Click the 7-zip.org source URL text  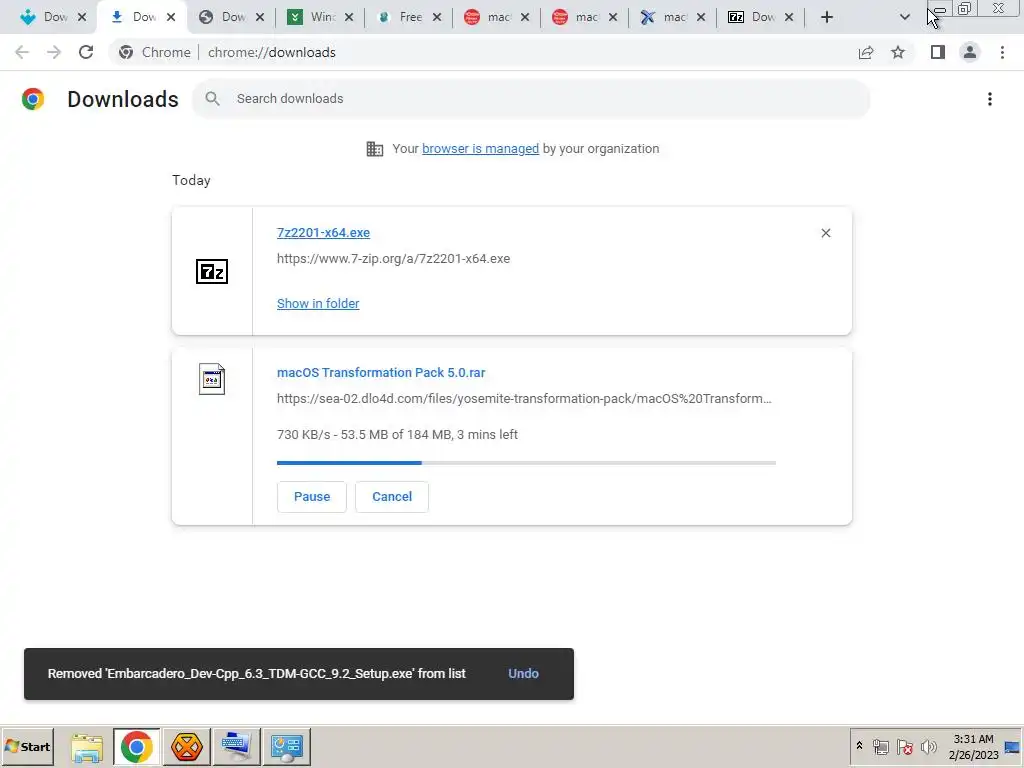pyautogui.click(x=393, y=259)
